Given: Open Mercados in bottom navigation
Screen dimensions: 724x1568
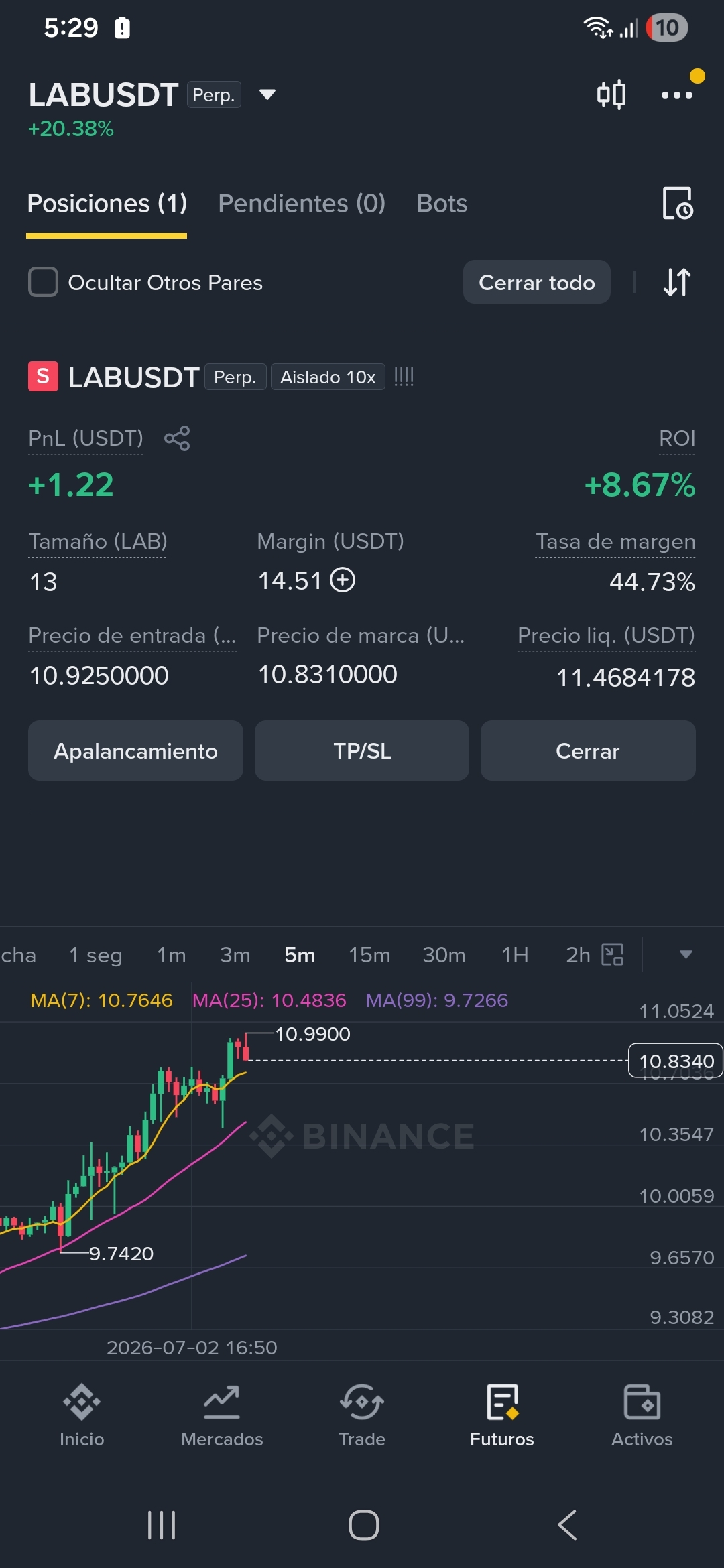Looking at the screenshot, I should click(222, 1416).
